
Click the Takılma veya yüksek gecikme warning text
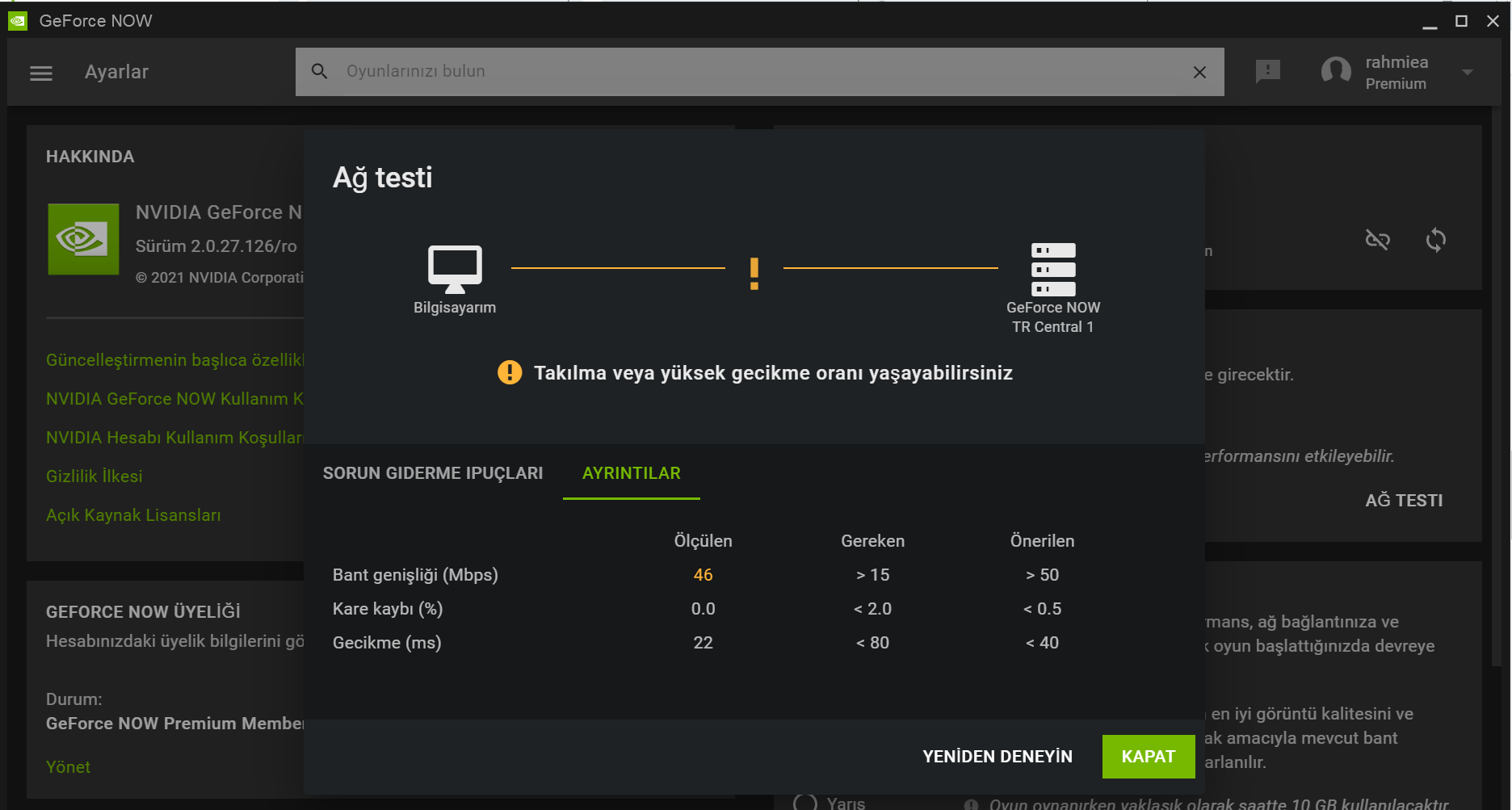[774, 373]
